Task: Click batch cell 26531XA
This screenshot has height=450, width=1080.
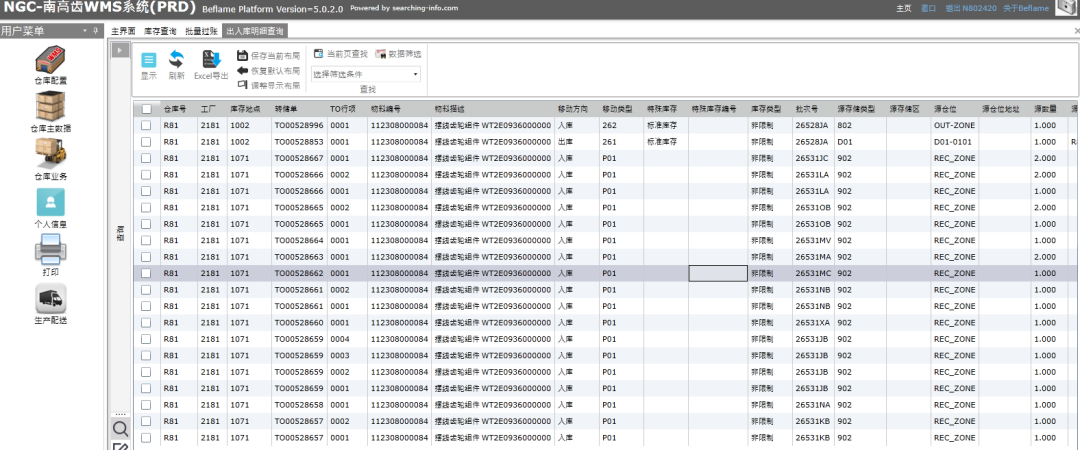Action: [x=813, y=323]
